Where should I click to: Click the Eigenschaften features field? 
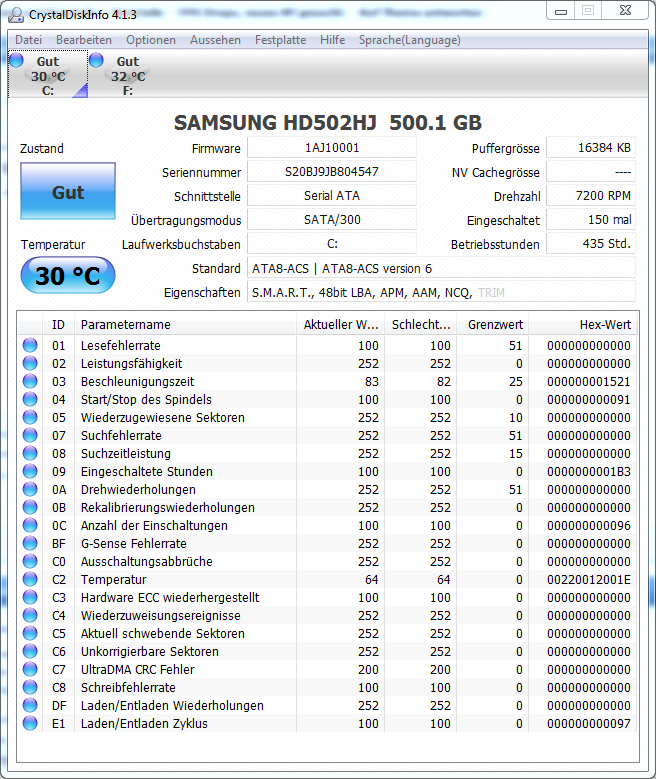tap(441, 292)
